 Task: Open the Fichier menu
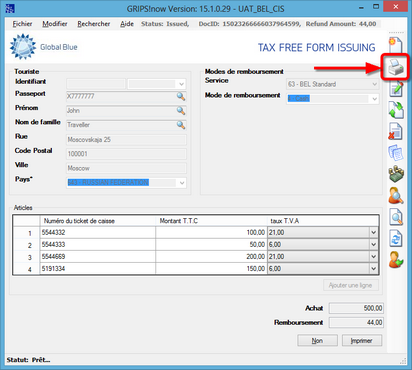coord(22,24)
